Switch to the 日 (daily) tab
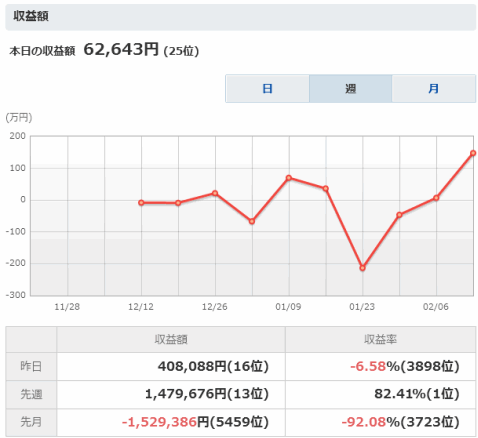The height and width of the screenshot is (438, 478). (267, 89)
